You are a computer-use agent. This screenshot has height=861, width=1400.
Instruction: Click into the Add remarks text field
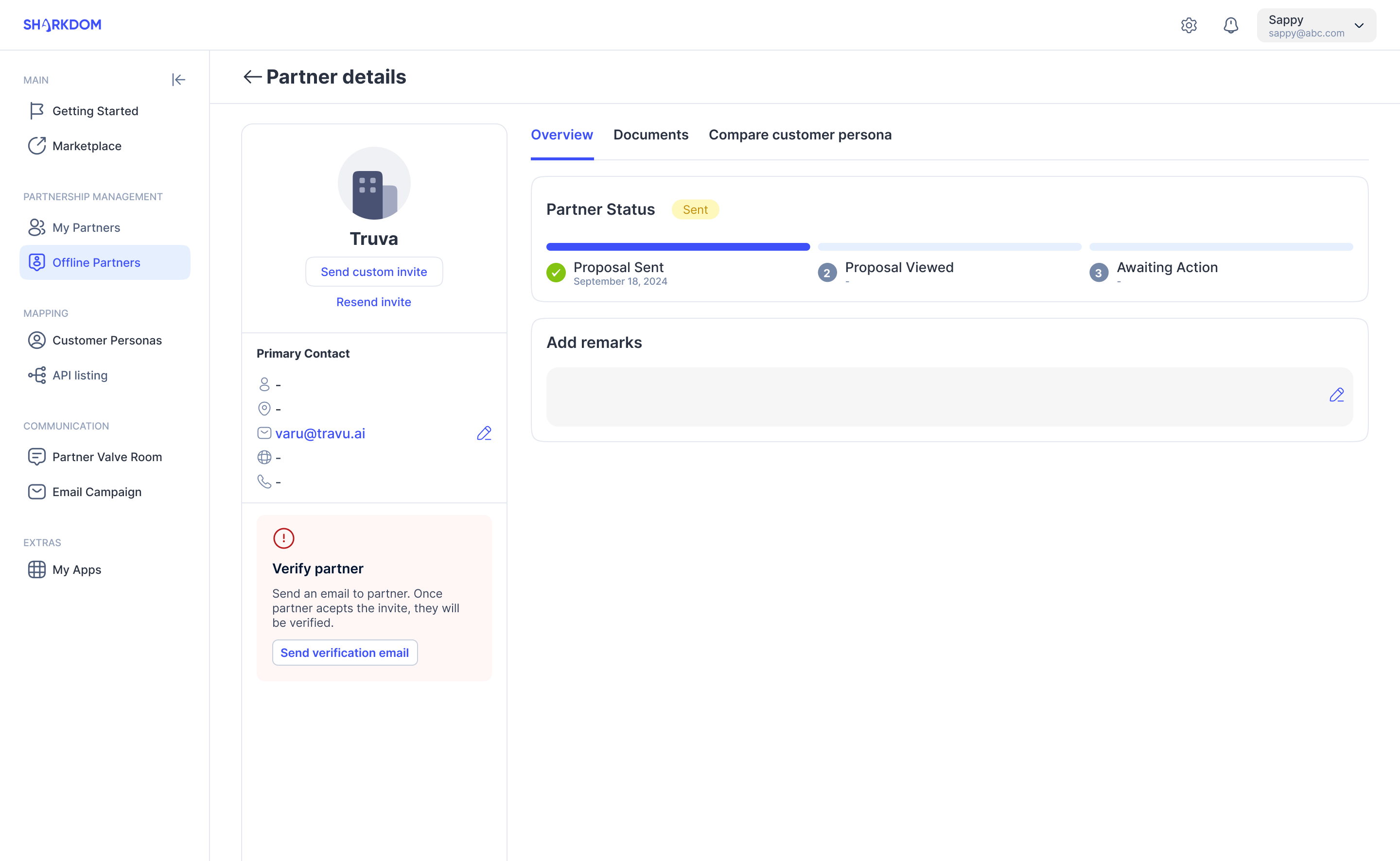pyautogui.click(x=934, y=397)
